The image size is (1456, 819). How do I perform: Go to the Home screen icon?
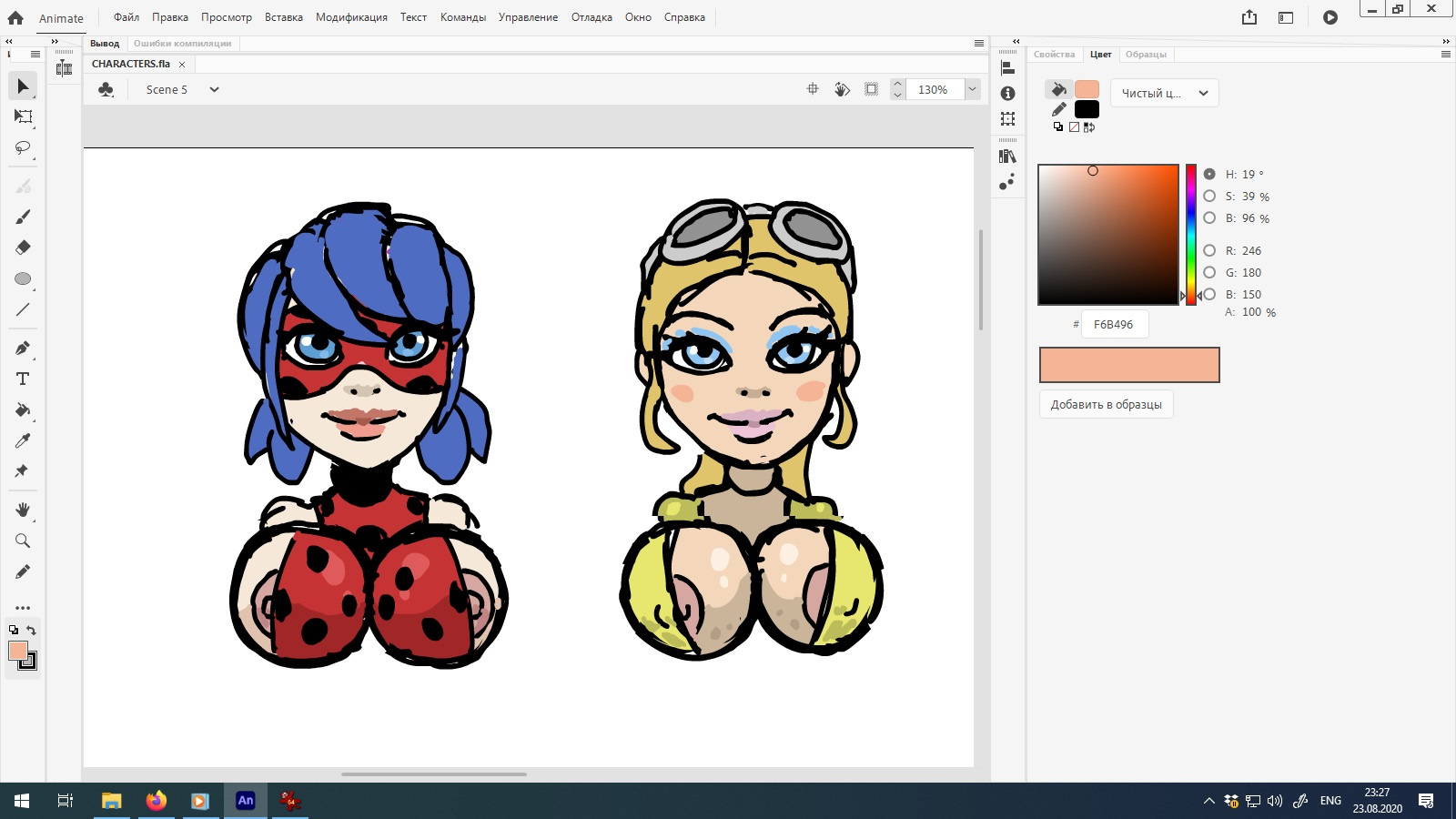pos(15,17)
